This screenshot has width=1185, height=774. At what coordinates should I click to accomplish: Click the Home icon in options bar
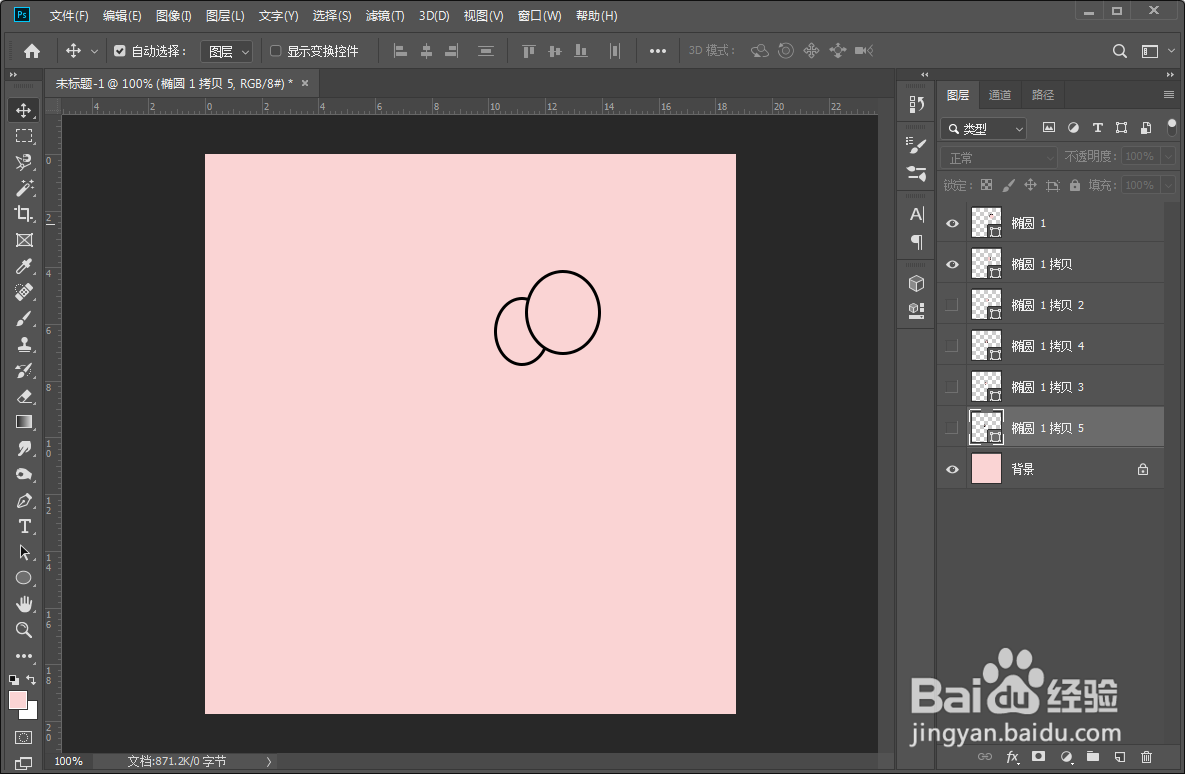(32, 51)
